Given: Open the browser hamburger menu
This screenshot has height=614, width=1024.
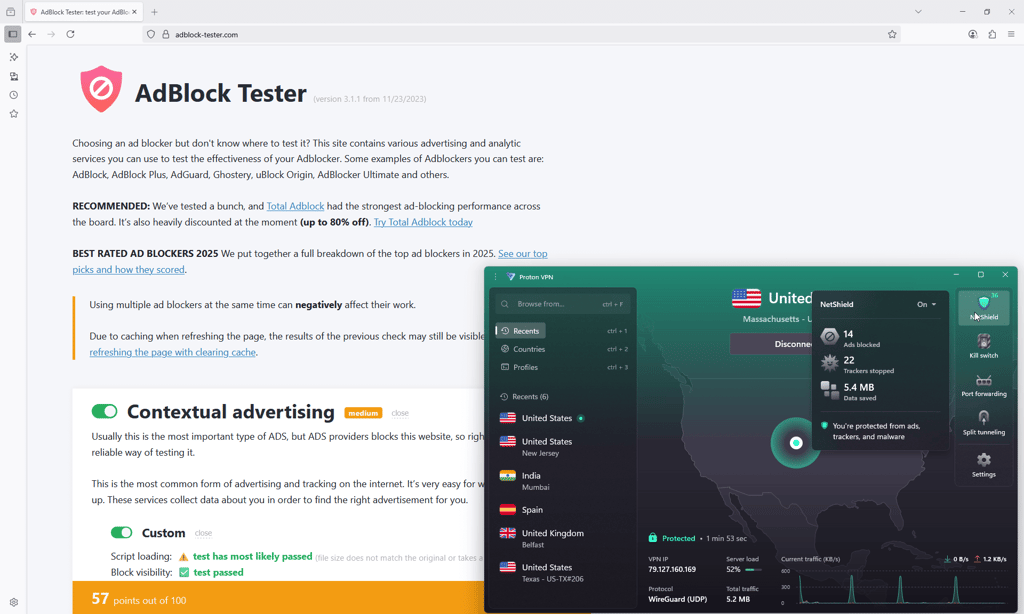Looking at the screenshot, I should coord(1011,34).
